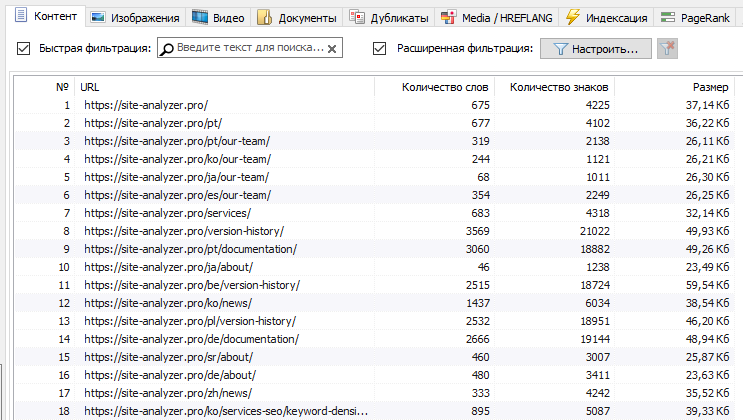
Task: Switch to the Документы tab
Action: point(298,18)
